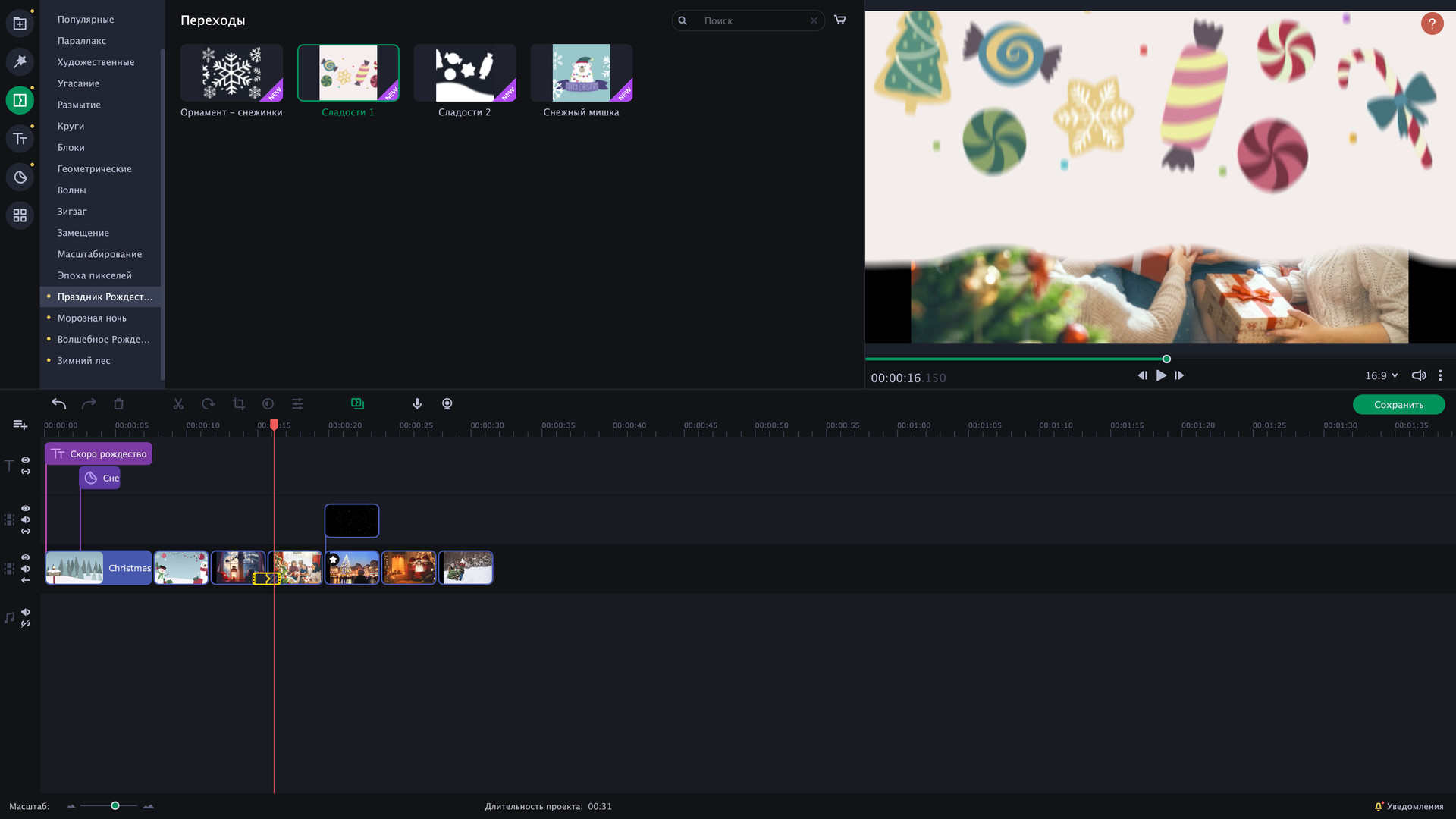Click the add track button
Viewport: 1456px width, 819px height.
[20, 425]
